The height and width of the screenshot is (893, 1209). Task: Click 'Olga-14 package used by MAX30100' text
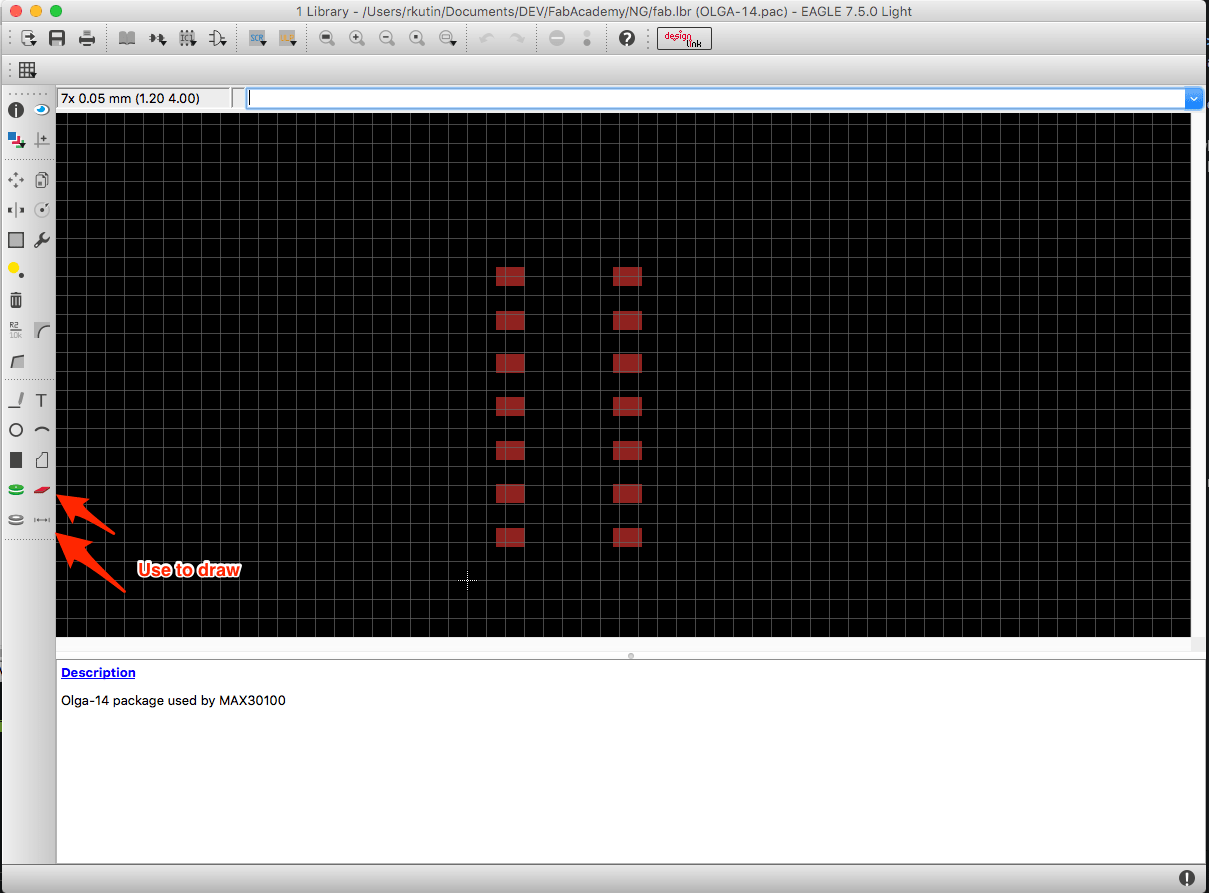[173, 700]
